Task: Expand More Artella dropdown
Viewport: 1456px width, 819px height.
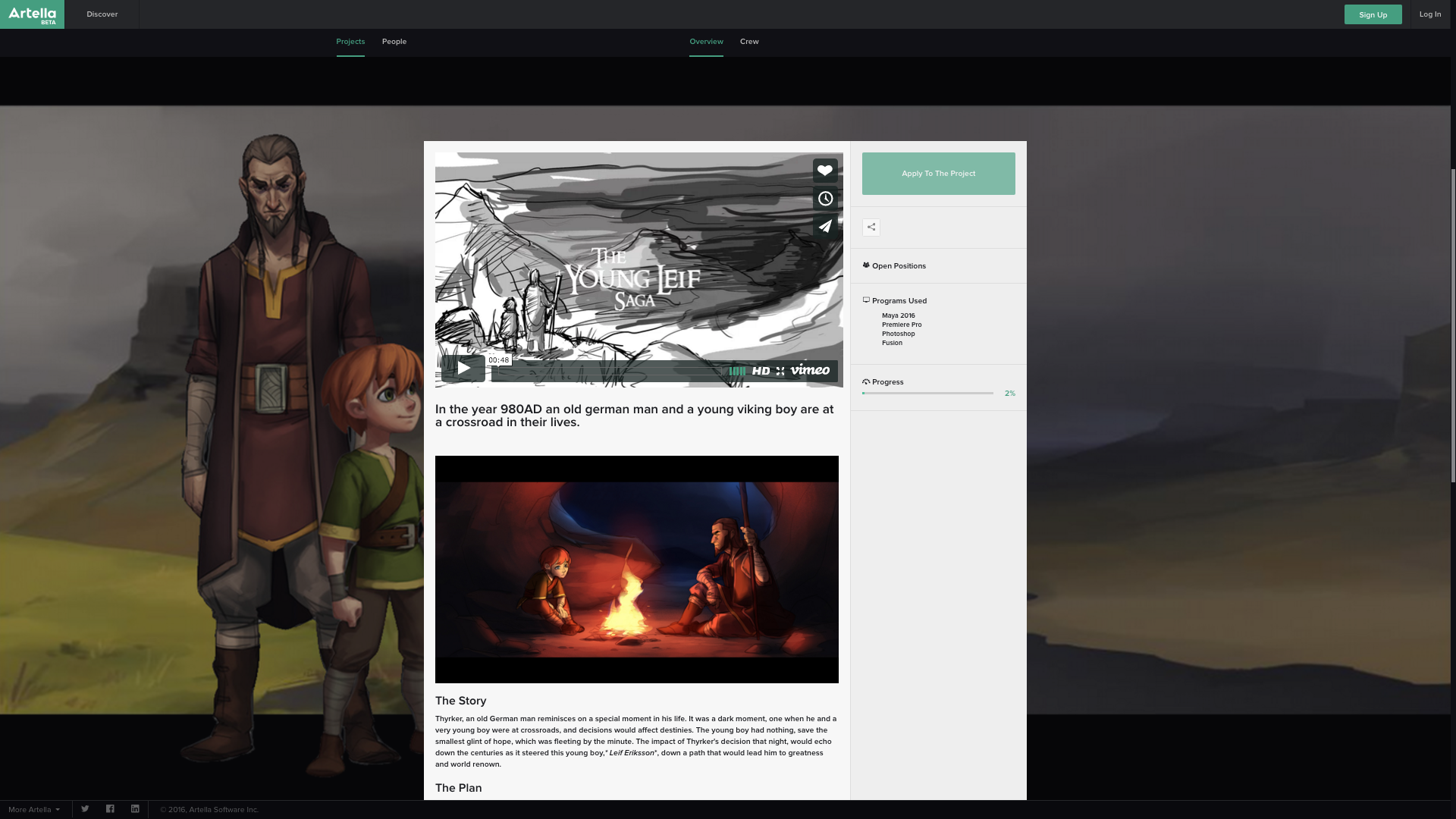Action: point(34,809)
